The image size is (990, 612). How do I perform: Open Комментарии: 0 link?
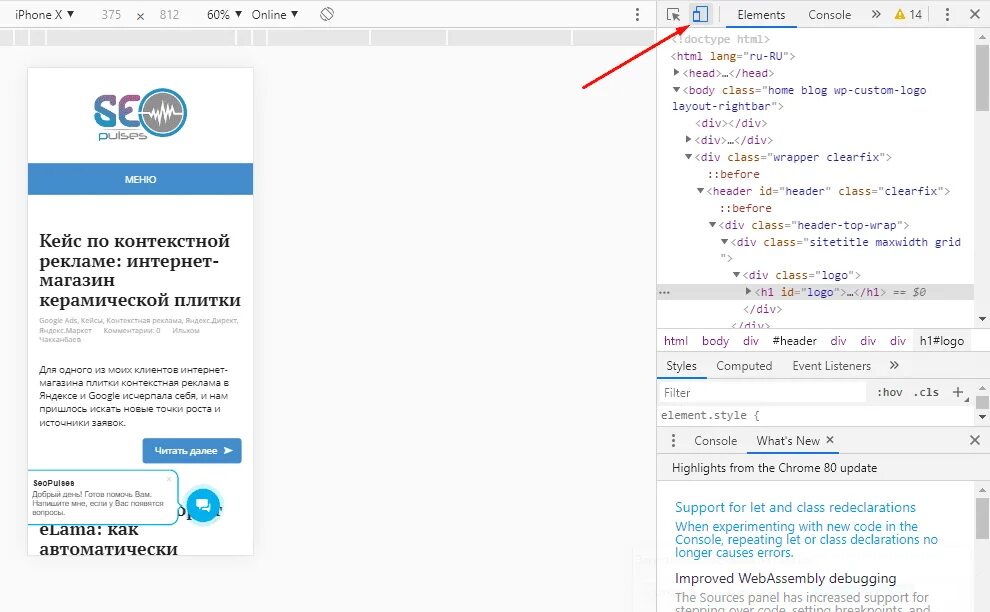(132, 330)
